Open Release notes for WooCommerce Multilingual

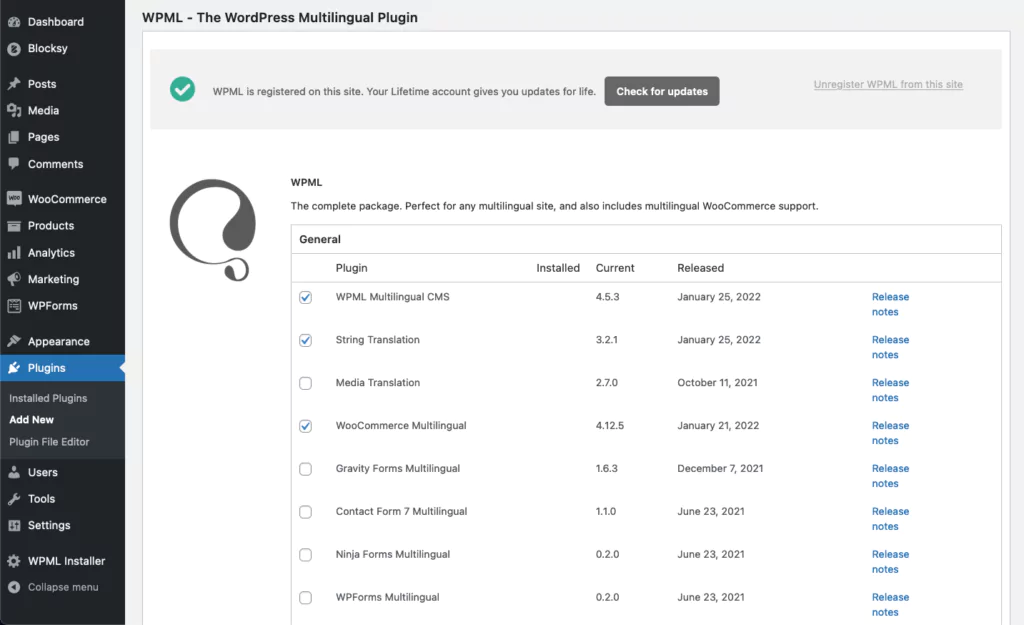[890, 433]
